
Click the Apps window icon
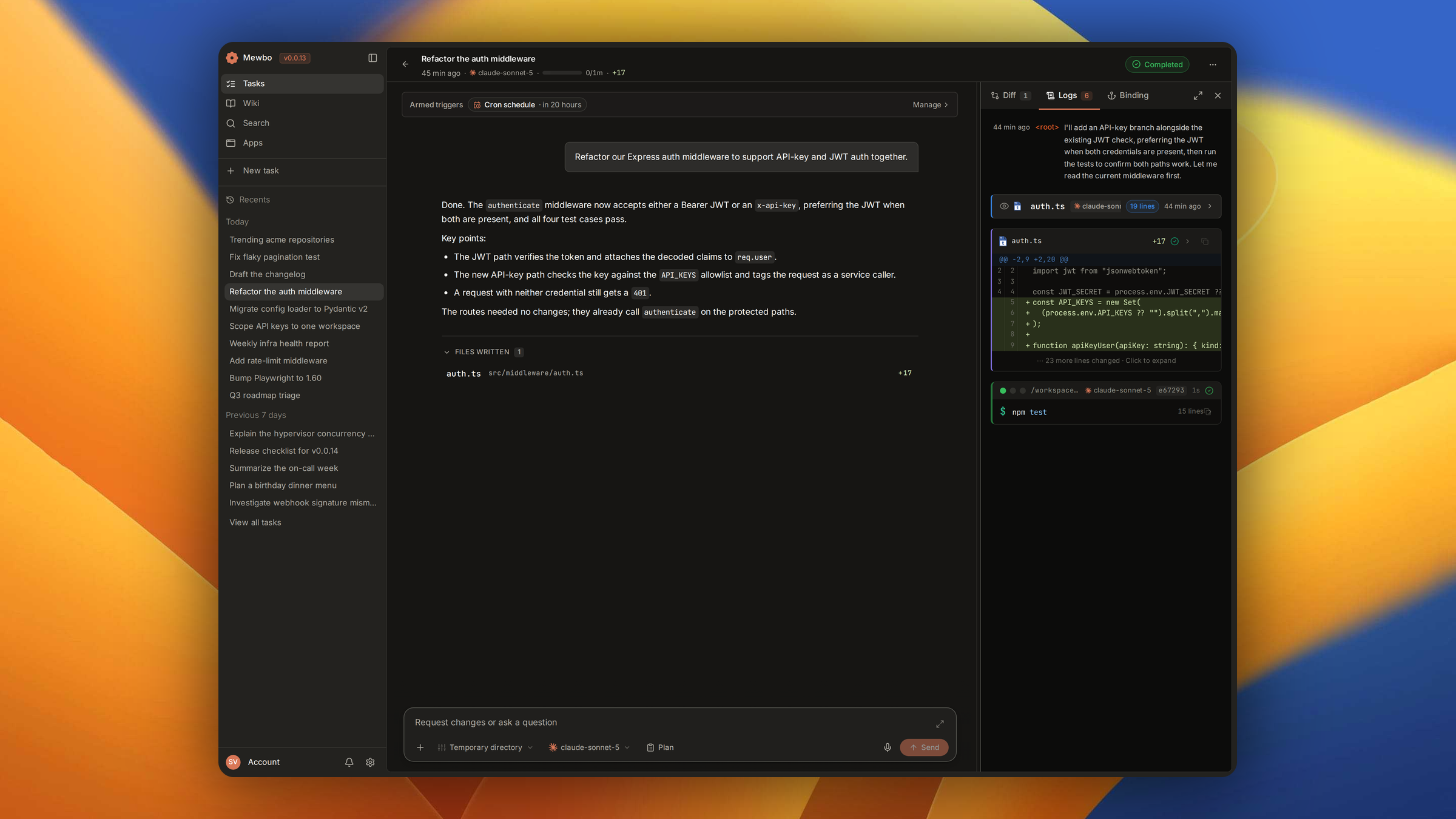coord(231,143)
